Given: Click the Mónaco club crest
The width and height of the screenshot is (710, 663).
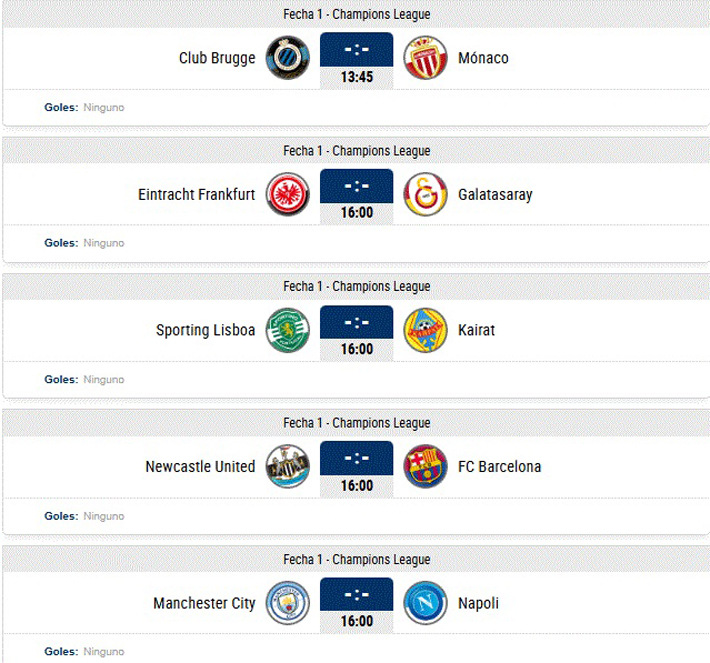Looking at the screenshot, I should coord(425,58).
